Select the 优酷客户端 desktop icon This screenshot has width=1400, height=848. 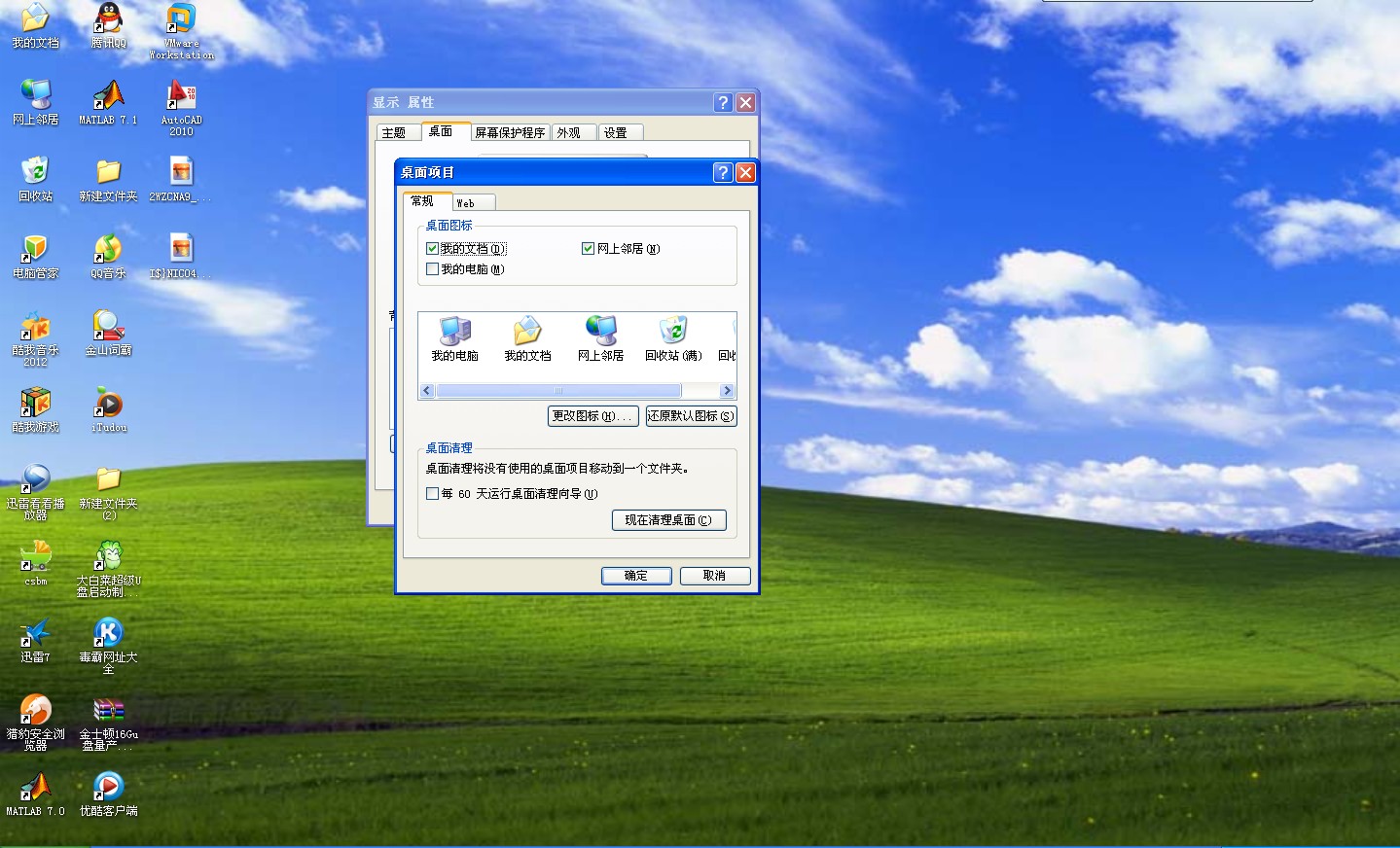(108, 794)
